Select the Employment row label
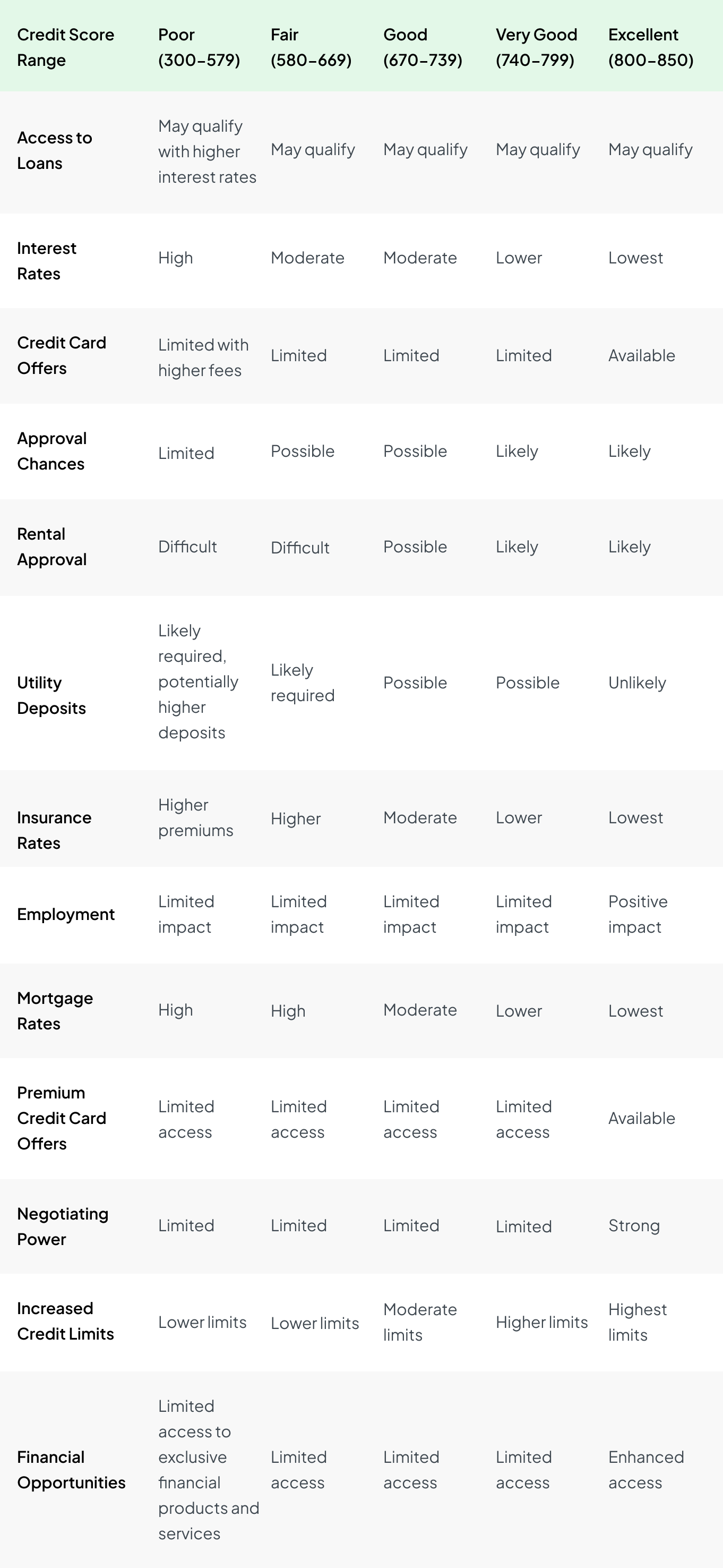Screen dimensions: 723x1568 pos(66,914)
